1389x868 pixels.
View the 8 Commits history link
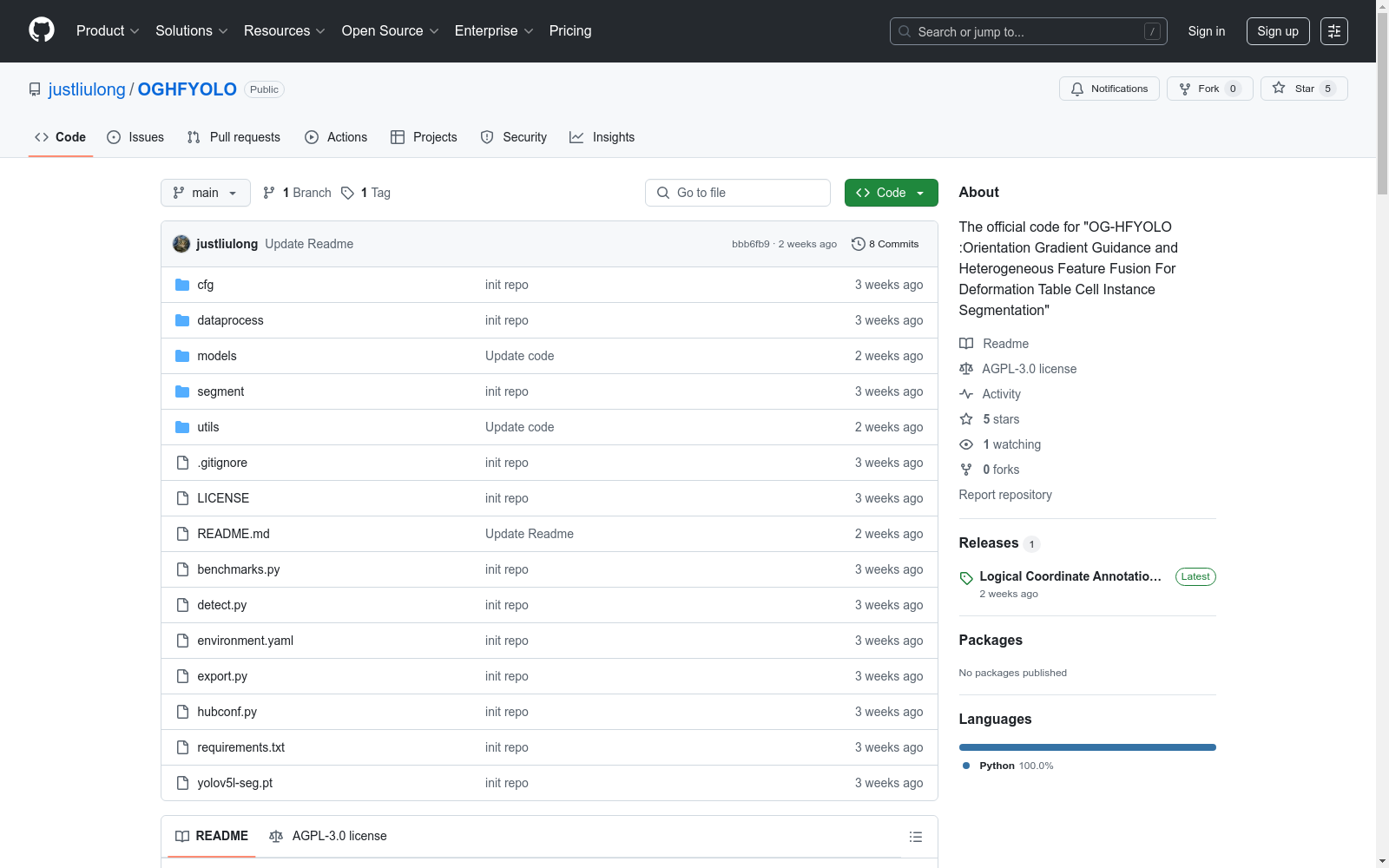885,244
